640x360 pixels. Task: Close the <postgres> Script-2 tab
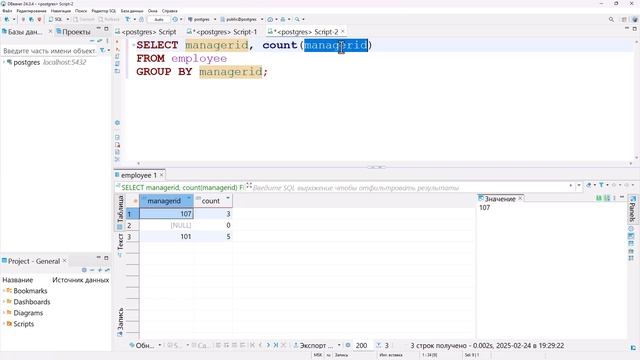click(342, 31)
